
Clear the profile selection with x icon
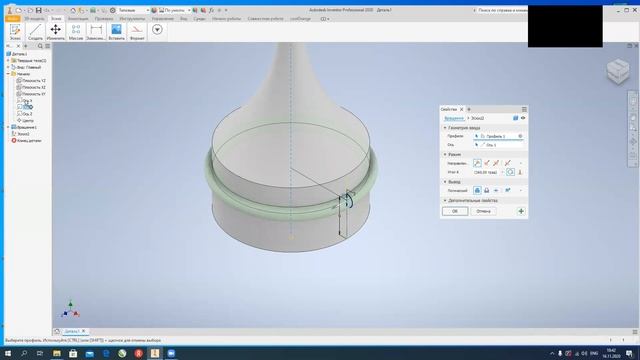[x=520, y=136]
